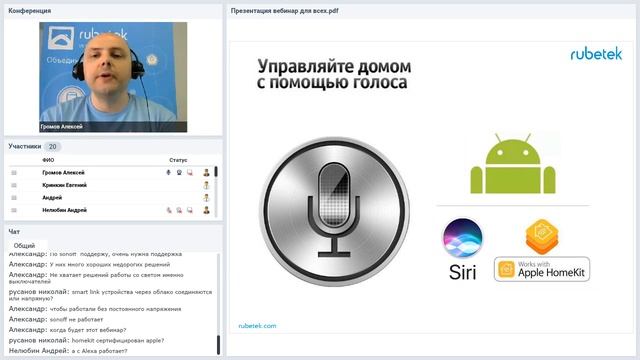Click chat message 'homekit сертифицирован apple?'
The image size is (640, 360).
118,340
